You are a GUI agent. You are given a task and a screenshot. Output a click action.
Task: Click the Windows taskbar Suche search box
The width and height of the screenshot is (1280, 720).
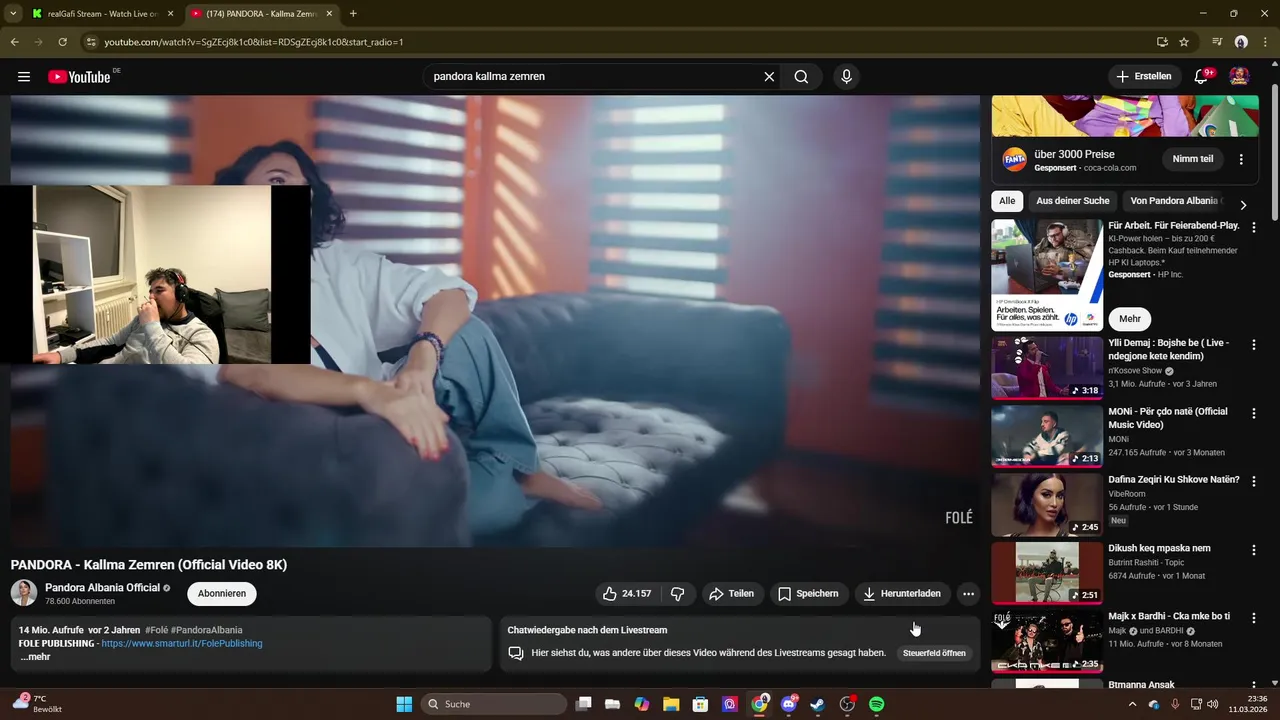(x=494, y=704)
